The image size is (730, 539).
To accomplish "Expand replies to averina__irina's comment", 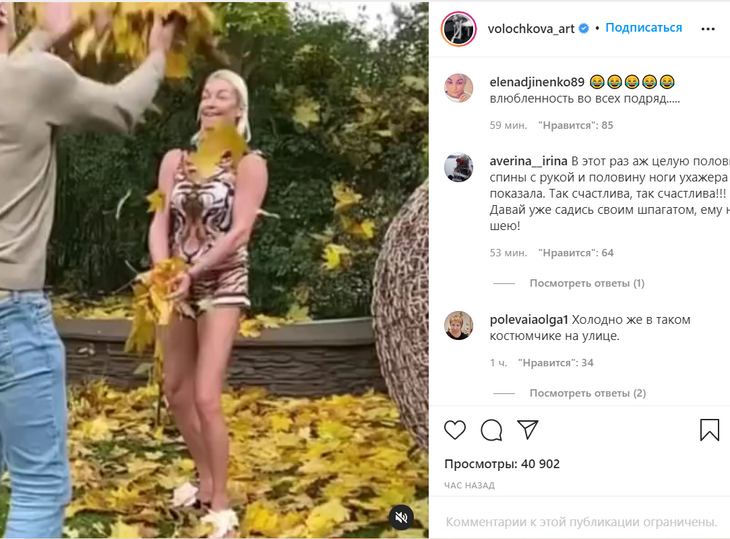I will [x=587, y=283].
